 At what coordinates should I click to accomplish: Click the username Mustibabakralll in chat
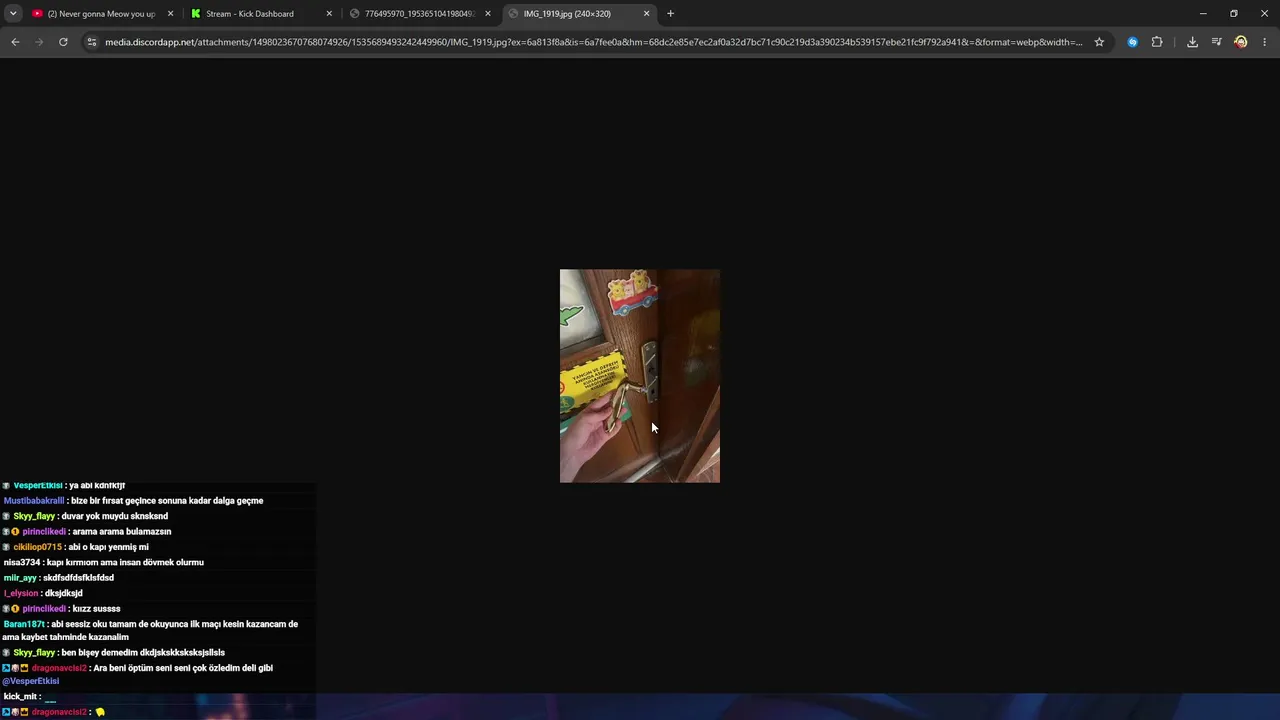click(x=34, y=501)
